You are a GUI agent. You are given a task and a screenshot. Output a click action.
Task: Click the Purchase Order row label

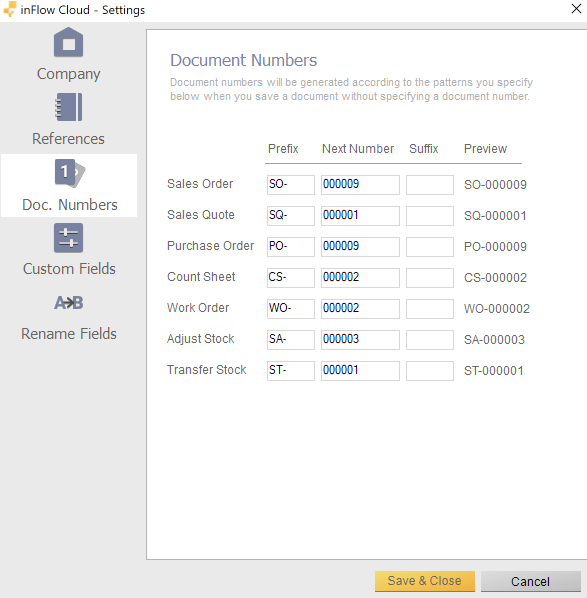[x=211, y=246]
